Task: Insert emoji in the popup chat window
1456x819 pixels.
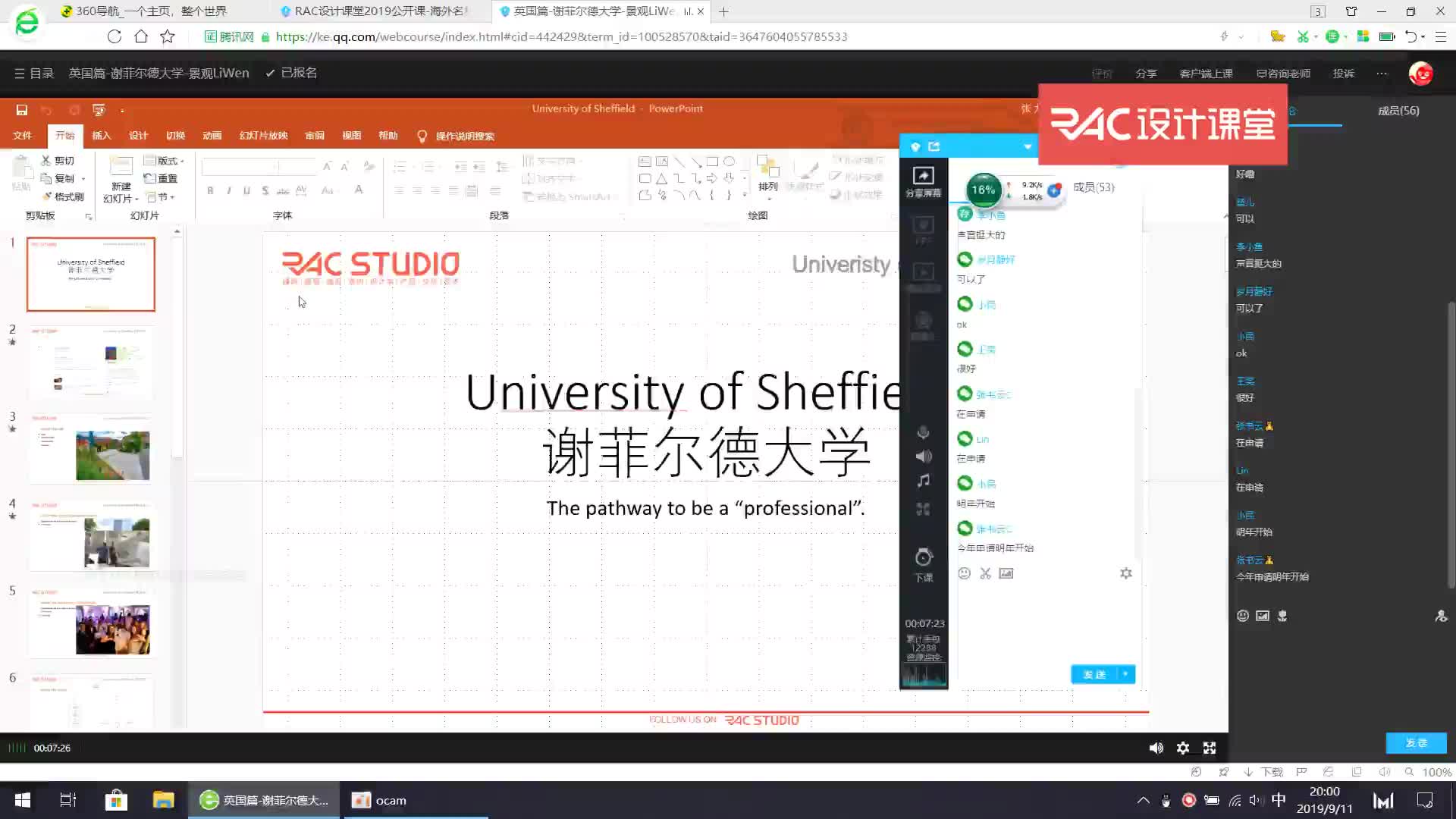Action: 964,573
